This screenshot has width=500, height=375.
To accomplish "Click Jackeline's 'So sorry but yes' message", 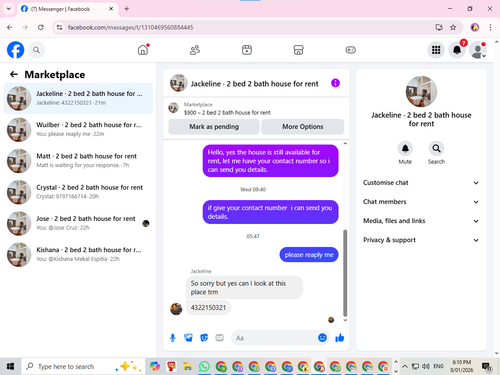I will pyautogui.click(x=244, y=287).
